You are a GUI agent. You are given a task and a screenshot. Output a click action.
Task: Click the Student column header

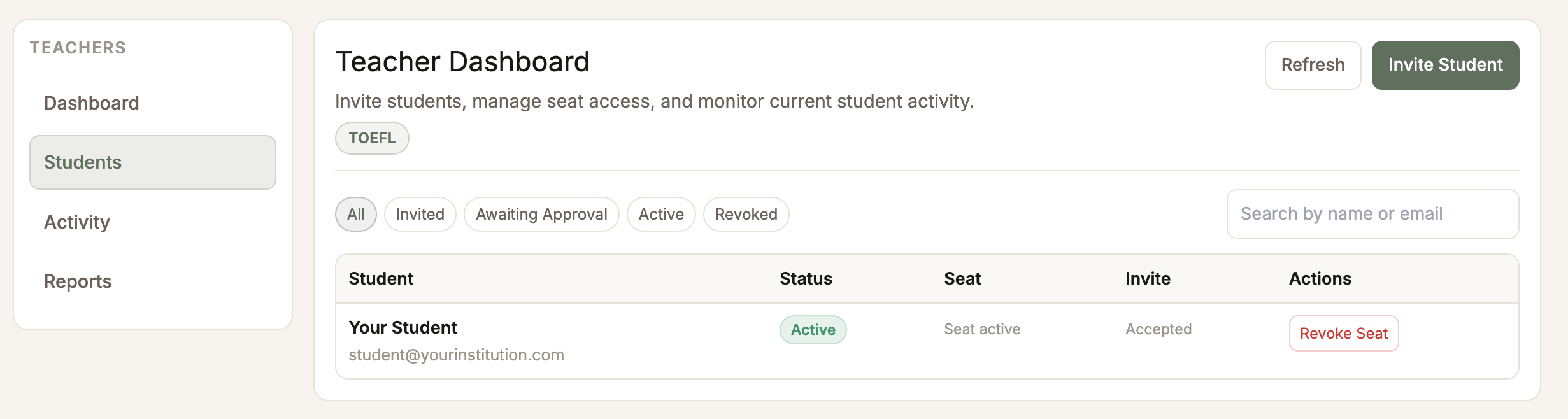pyautogui.click(x=381, y=279)
